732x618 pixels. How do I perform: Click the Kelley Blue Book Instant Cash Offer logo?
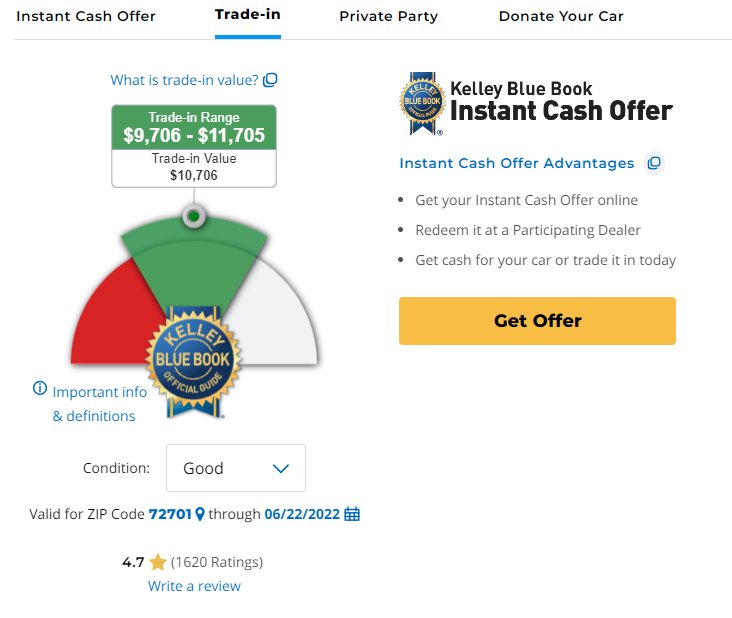click(535, 103)
